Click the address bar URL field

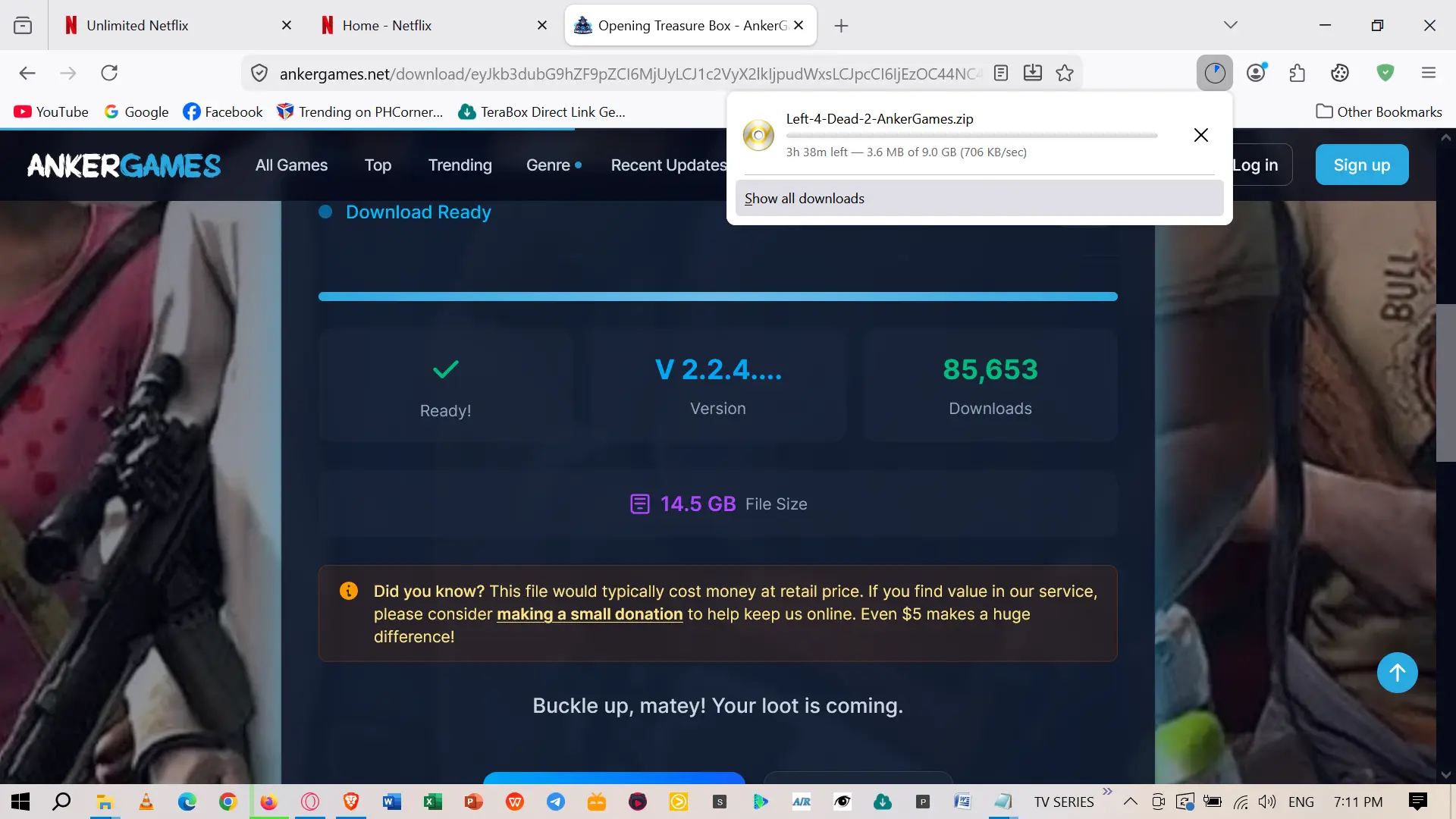[x=629, y=74]
